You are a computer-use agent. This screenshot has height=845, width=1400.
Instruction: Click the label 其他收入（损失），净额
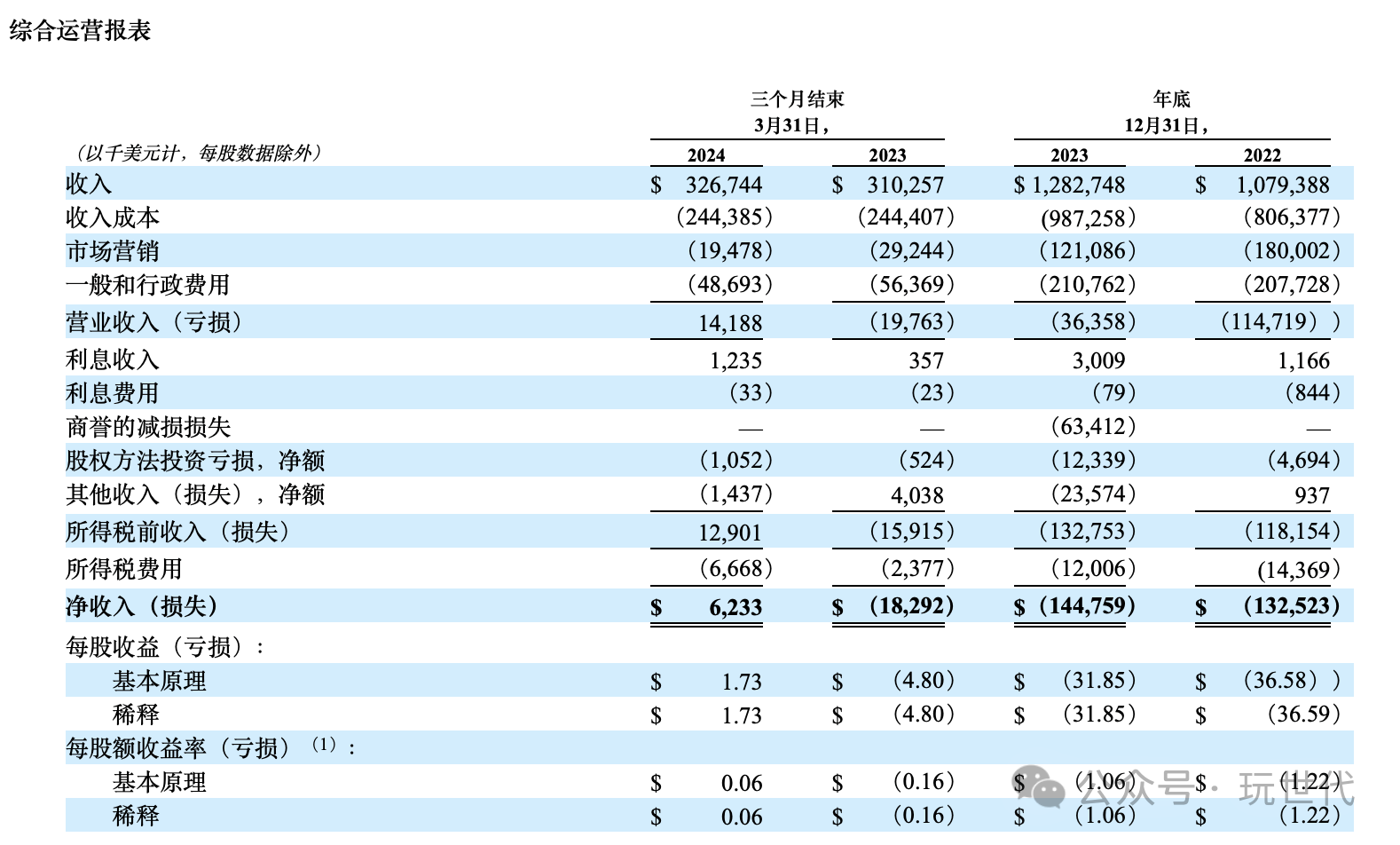tap(195, 494)
